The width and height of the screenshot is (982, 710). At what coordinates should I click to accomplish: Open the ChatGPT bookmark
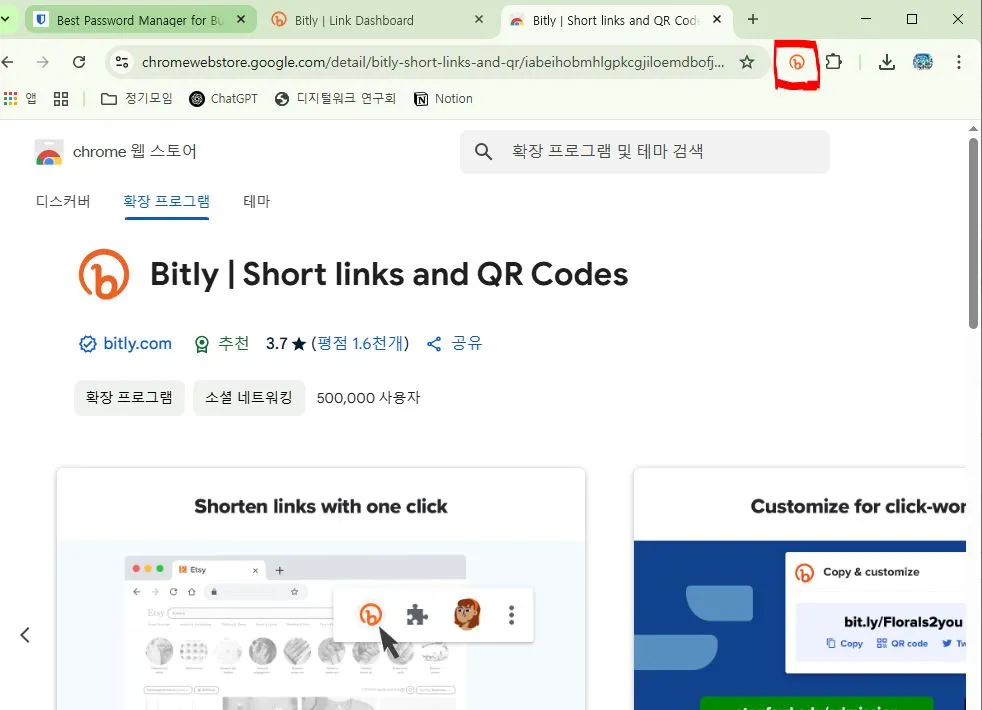pyautogui.click(x=224, y=98)
